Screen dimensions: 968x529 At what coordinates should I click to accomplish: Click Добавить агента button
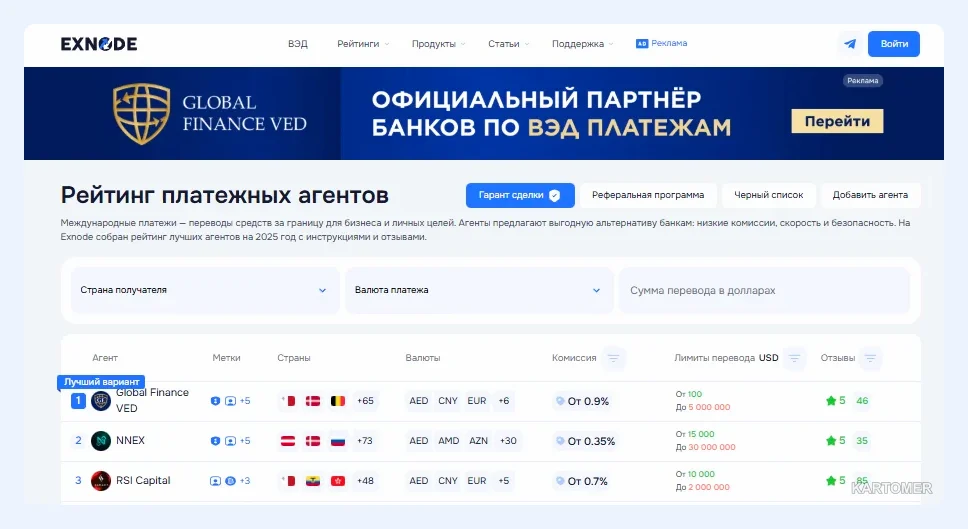pos(870,195)
